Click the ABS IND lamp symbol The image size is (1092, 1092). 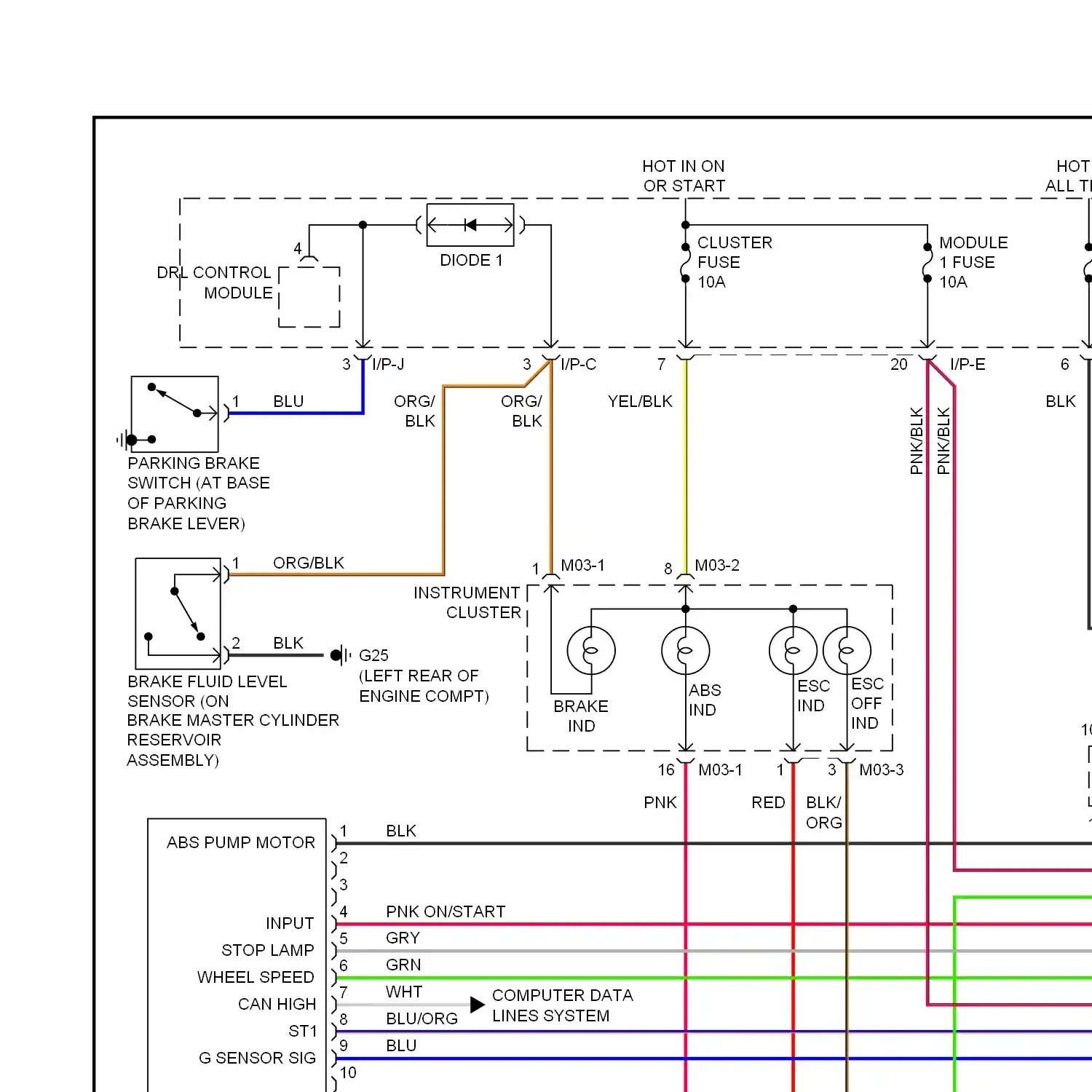685,650
